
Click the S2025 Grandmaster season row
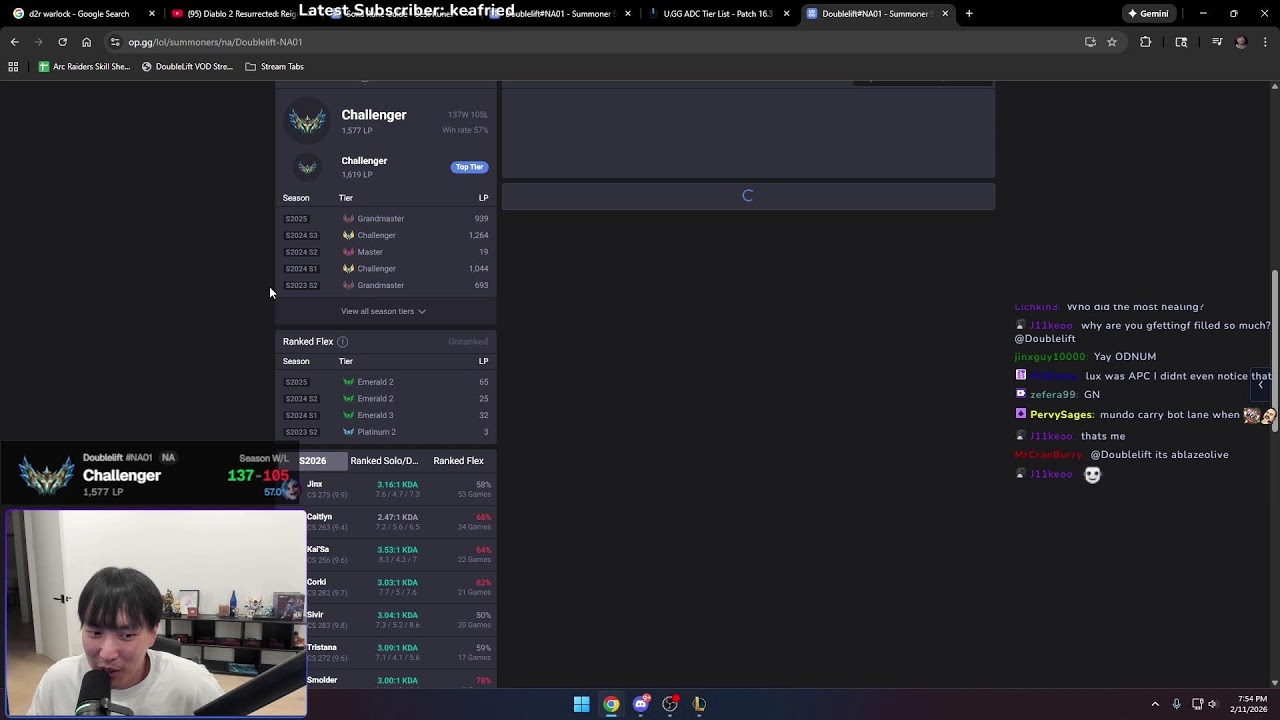tap(386, 219)
